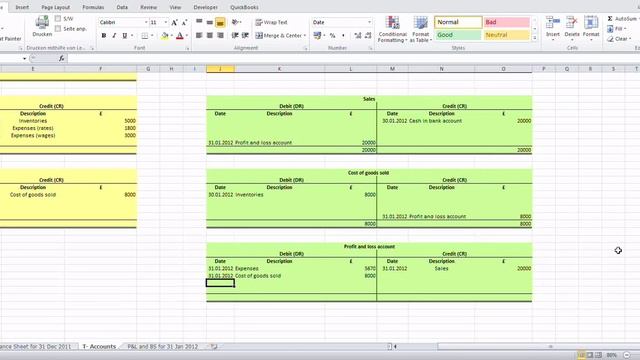The height and width of the screenshot is (360, 640).
Task: Click the insert new worksheet tab icon
Action: click(x=214, y=347)
